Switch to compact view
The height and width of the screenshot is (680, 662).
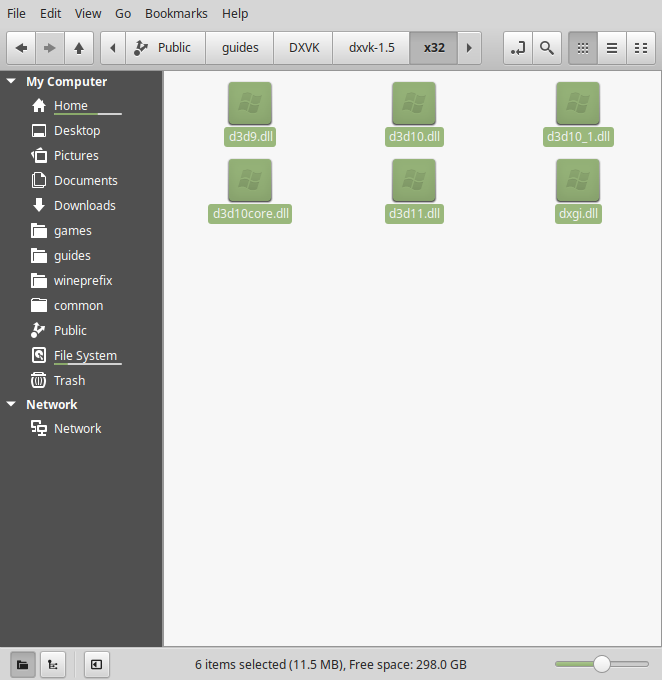click(641, 48)
